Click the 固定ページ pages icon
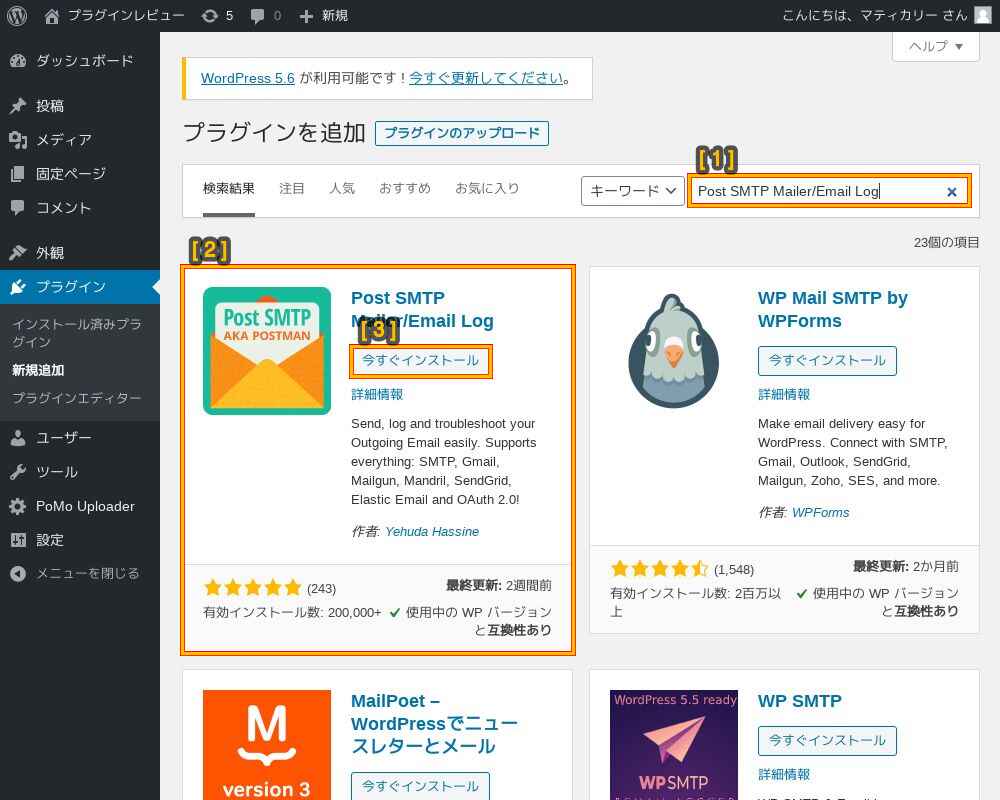Viewport: 1000px width, 800px height. (18, 174)
